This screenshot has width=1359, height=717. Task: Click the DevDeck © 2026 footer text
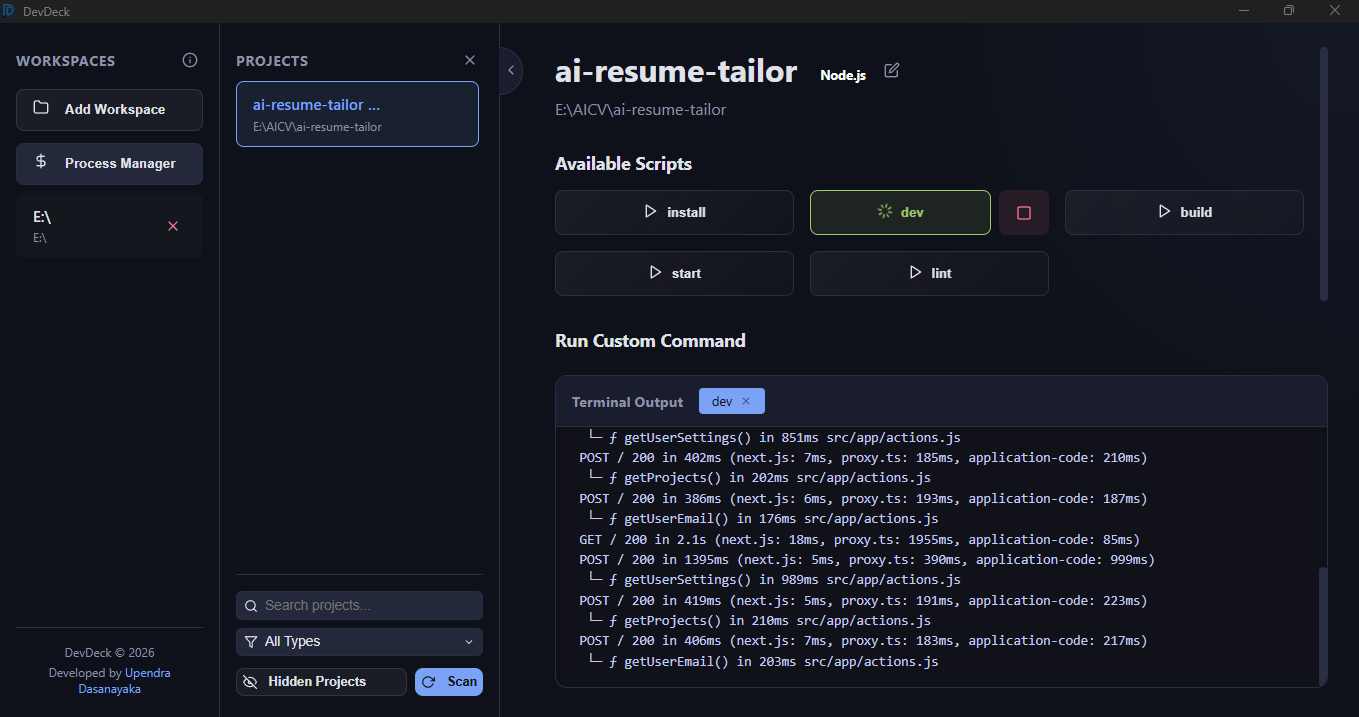pos(109,653)
